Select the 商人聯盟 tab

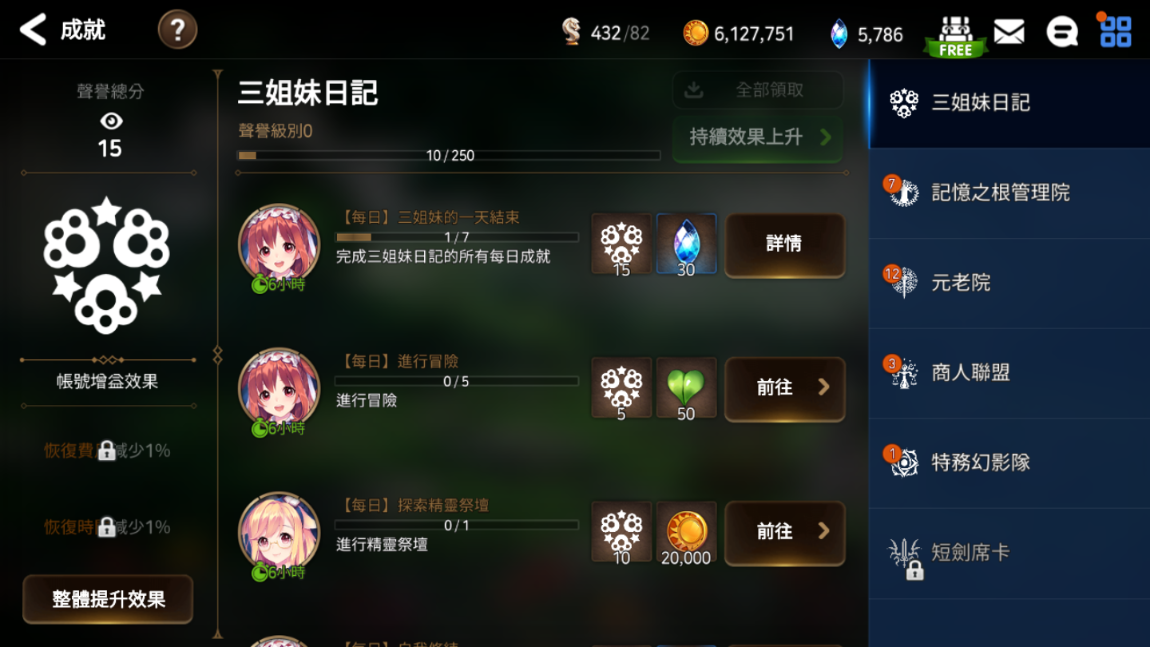coord(1009,373)
